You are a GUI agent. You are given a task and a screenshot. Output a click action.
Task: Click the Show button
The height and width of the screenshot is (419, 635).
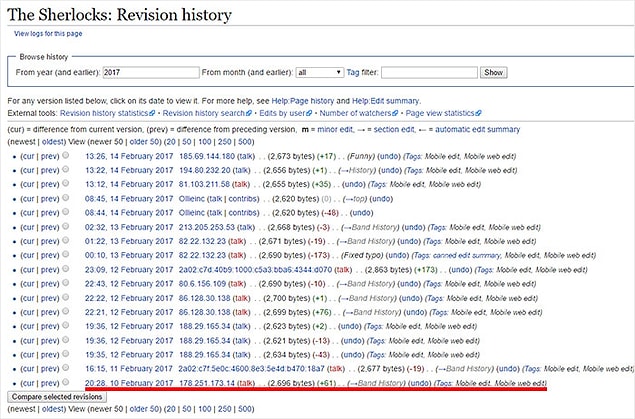click(x=494, y=72)
